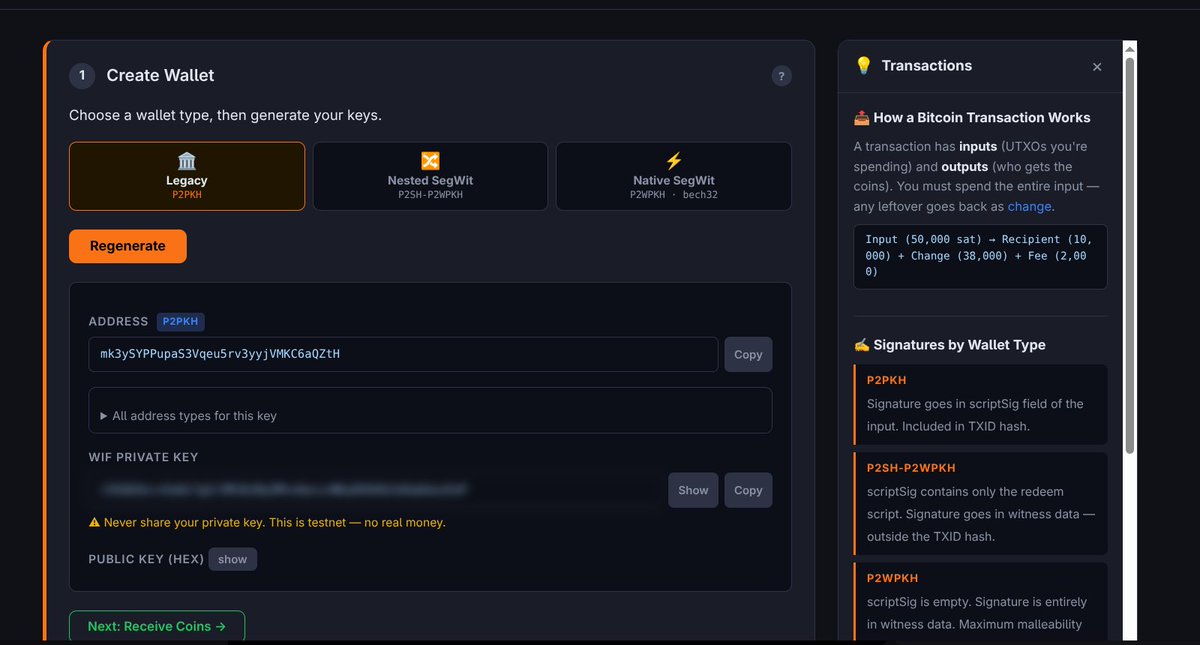Click the shuffle arrows icon on Nested SegWit
The image size is (1200, 645).
pos(430,161)
